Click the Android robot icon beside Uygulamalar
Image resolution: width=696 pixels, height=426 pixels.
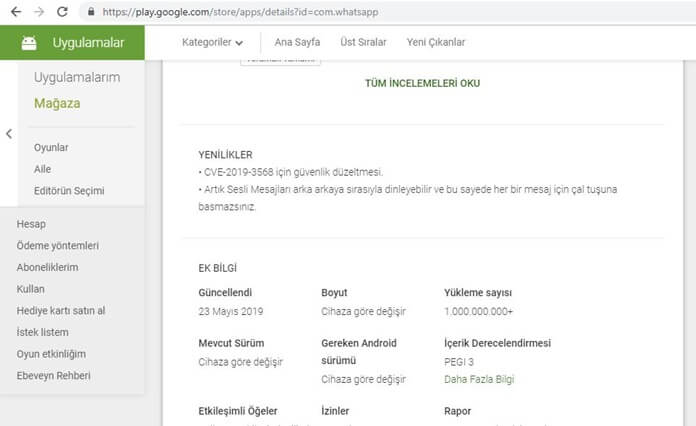click(x=29, y=43)
